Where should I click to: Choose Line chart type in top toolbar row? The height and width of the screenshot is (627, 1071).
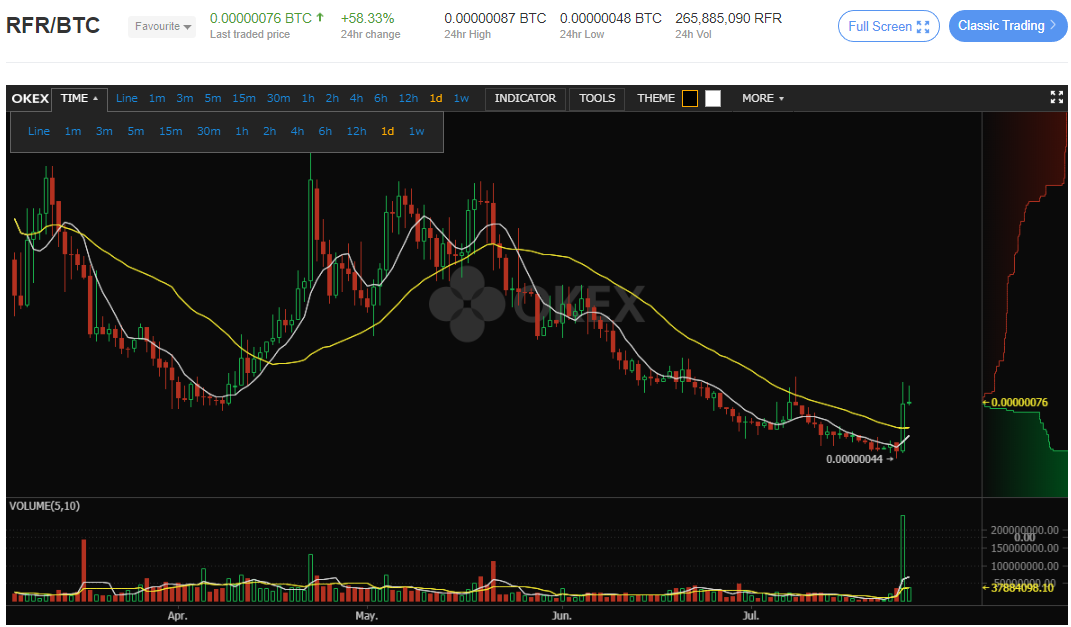tap(127, 98)
